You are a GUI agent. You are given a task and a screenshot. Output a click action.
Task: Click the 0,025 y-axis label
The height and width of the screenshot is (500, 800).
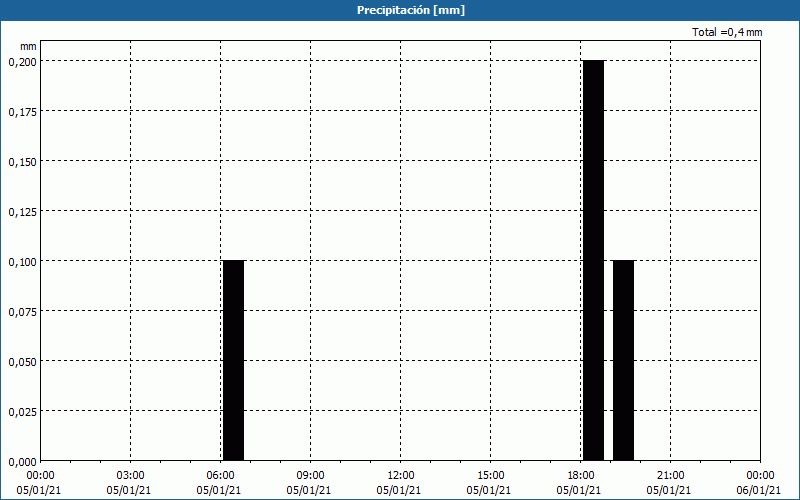(x=23, y=412)
